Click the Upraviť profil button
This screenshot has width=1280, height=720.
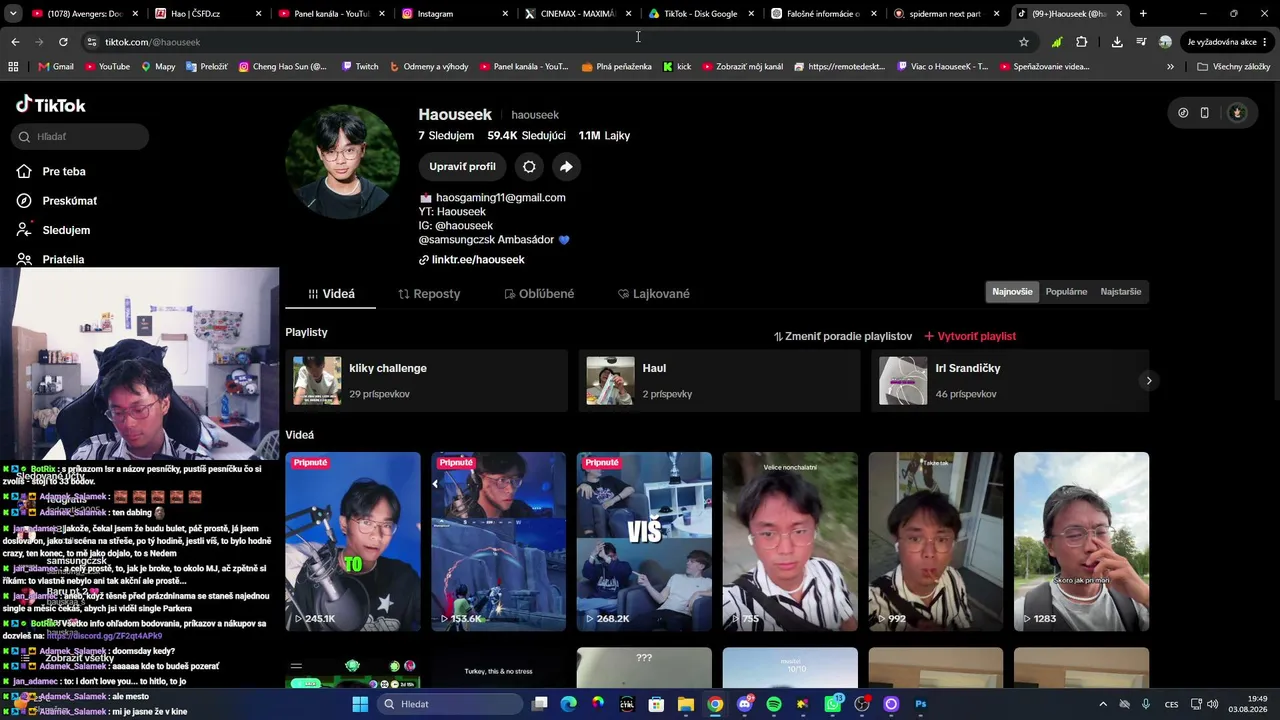[462, 167]
